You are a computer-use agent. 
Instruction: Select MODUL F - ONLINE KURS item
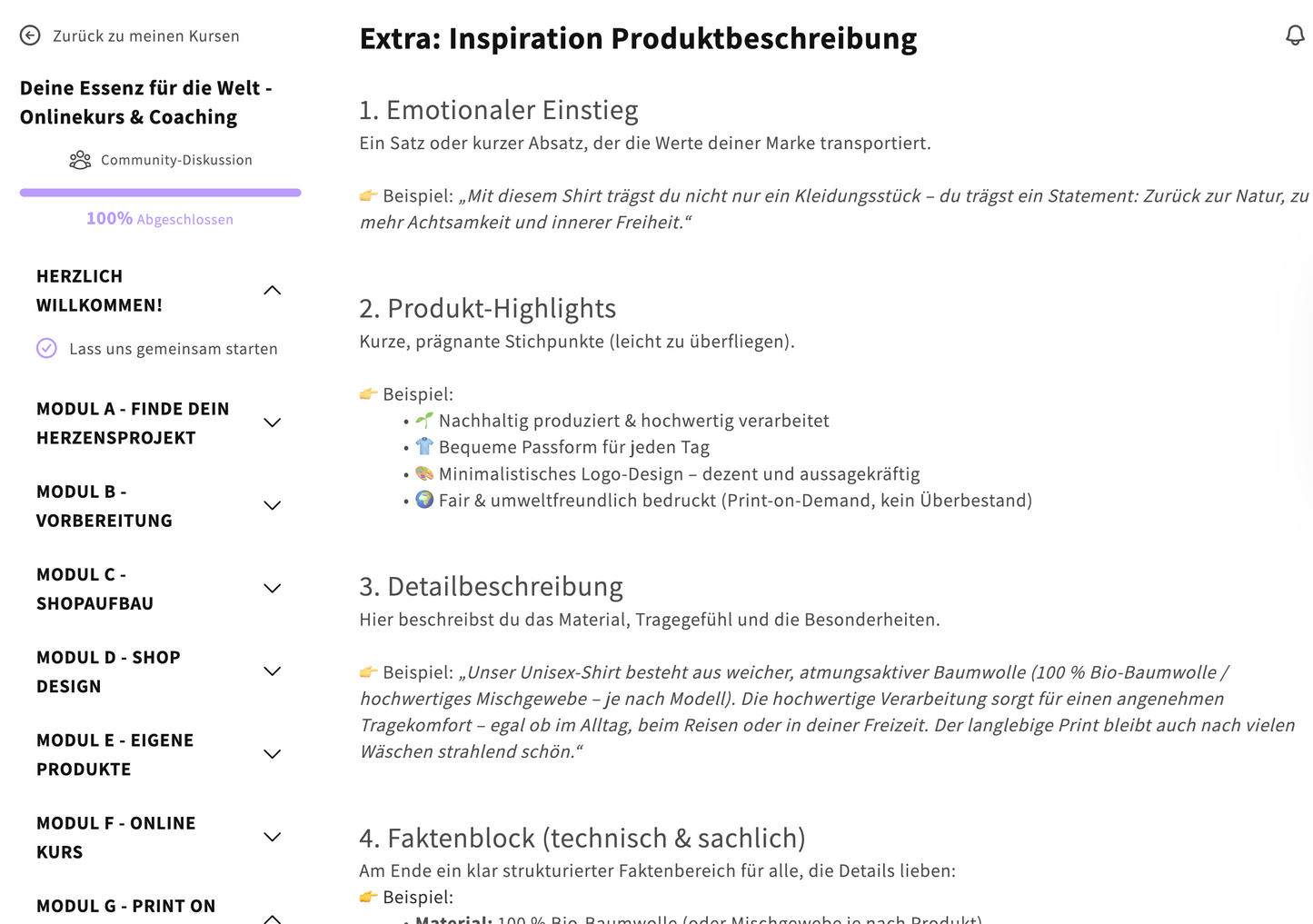coord(115,837)
